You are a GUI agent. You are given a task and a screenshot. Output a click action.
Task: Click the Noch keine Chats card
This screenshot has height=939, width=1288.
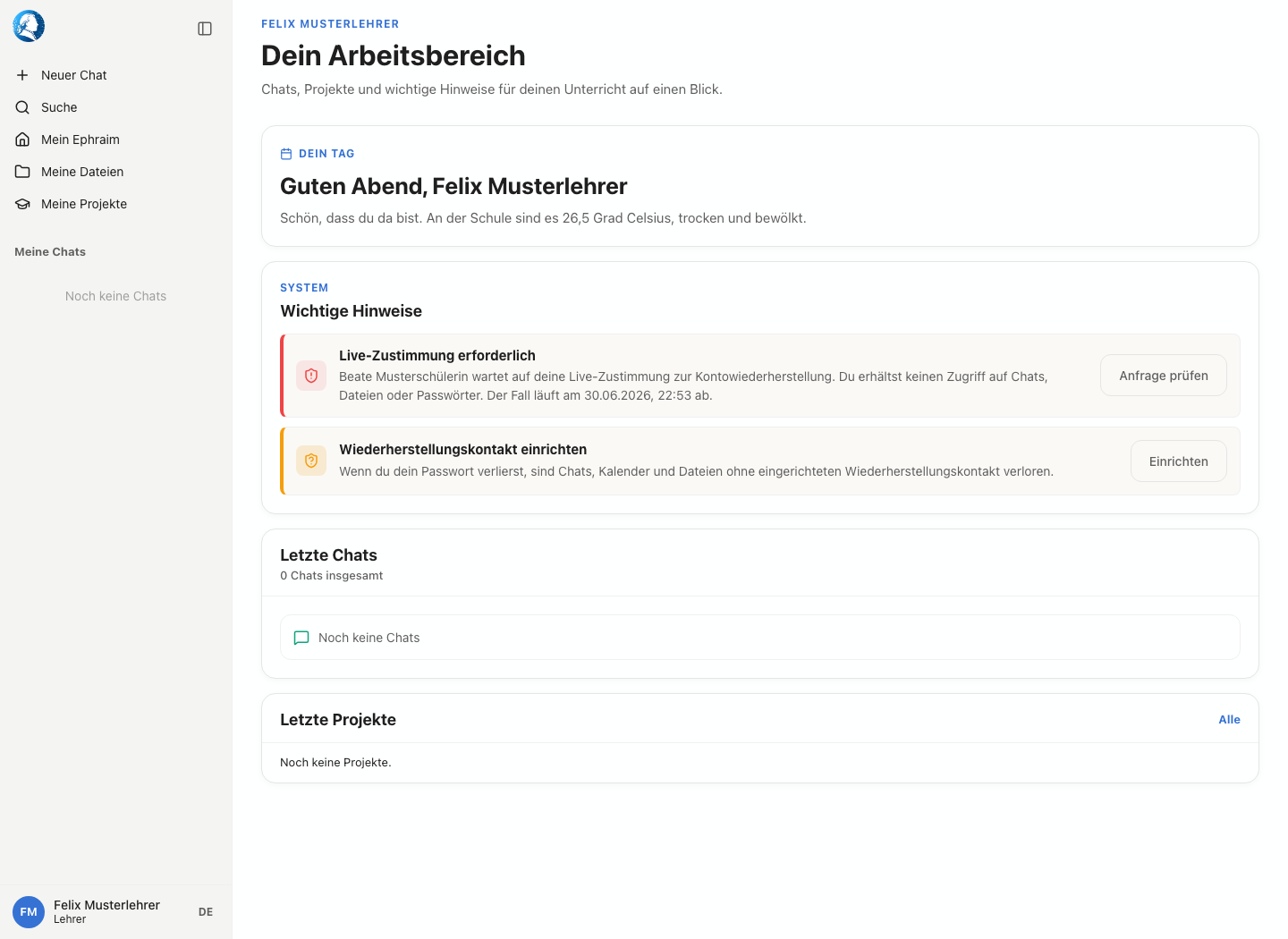click(x=760, y=638)
